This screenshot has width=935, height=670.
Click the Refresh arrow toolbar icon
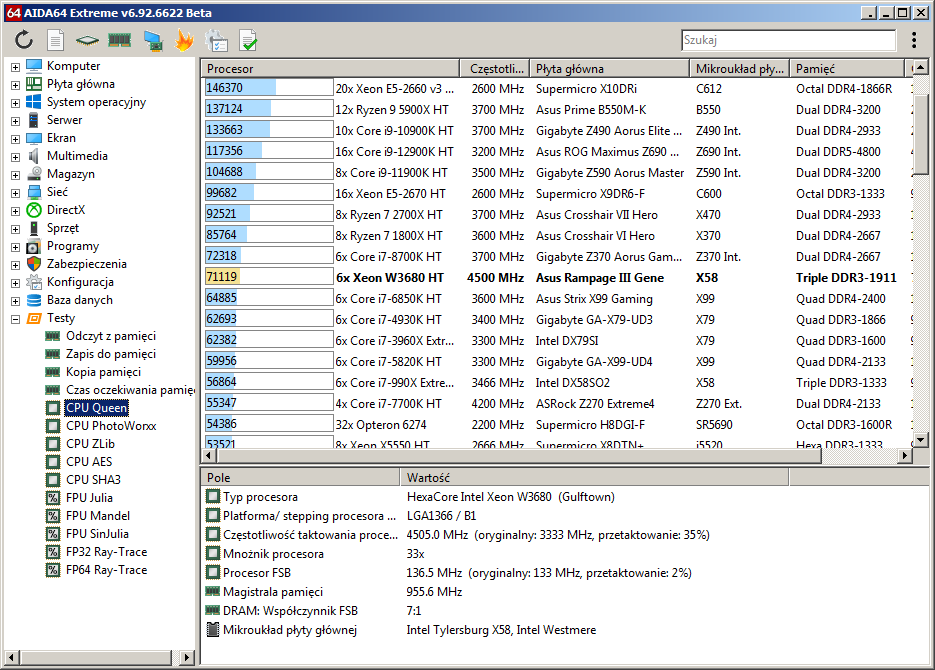click(x=24, y=41)
